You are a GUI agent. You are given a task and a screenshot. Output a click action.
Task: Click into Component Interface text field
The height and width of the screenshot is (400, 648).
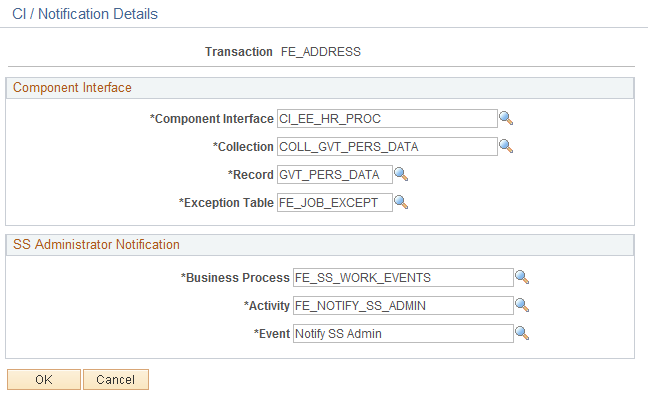(x=386, y=119)
